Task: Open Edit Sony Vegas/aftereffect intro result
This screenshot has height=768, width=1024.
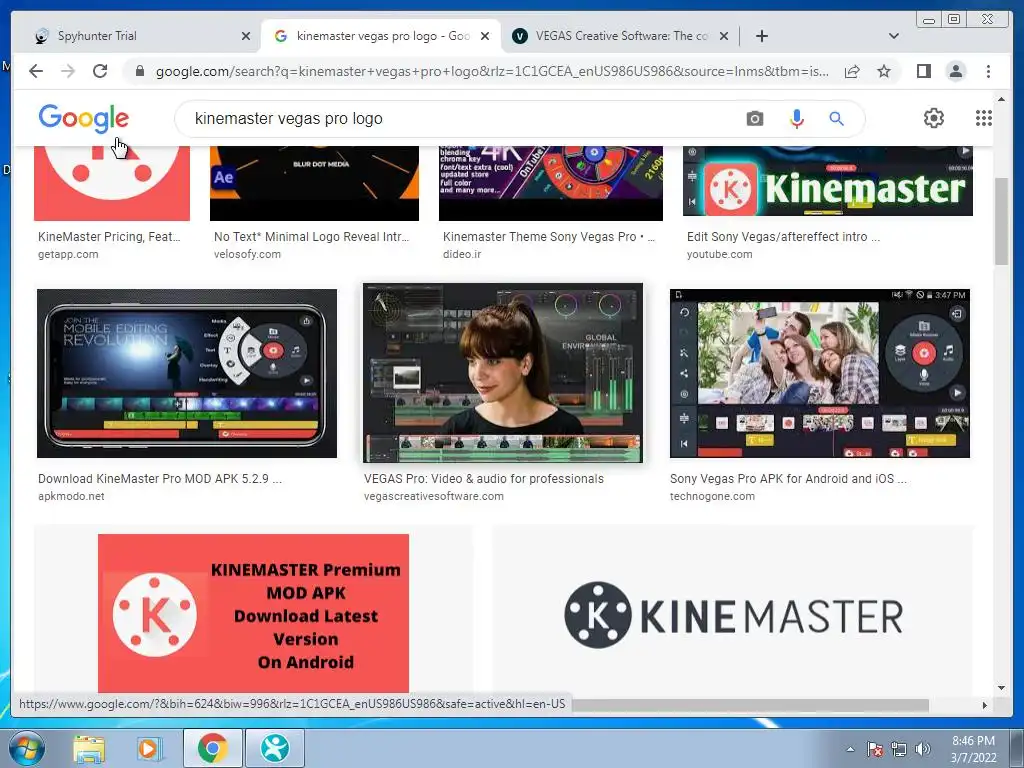Action: 783,236
